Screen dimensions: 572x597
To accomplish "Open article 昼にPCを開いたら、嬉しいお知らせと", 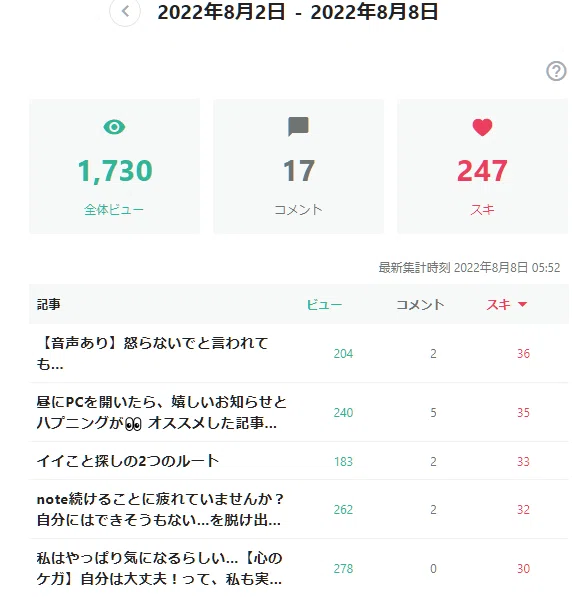I will [161, 412].
